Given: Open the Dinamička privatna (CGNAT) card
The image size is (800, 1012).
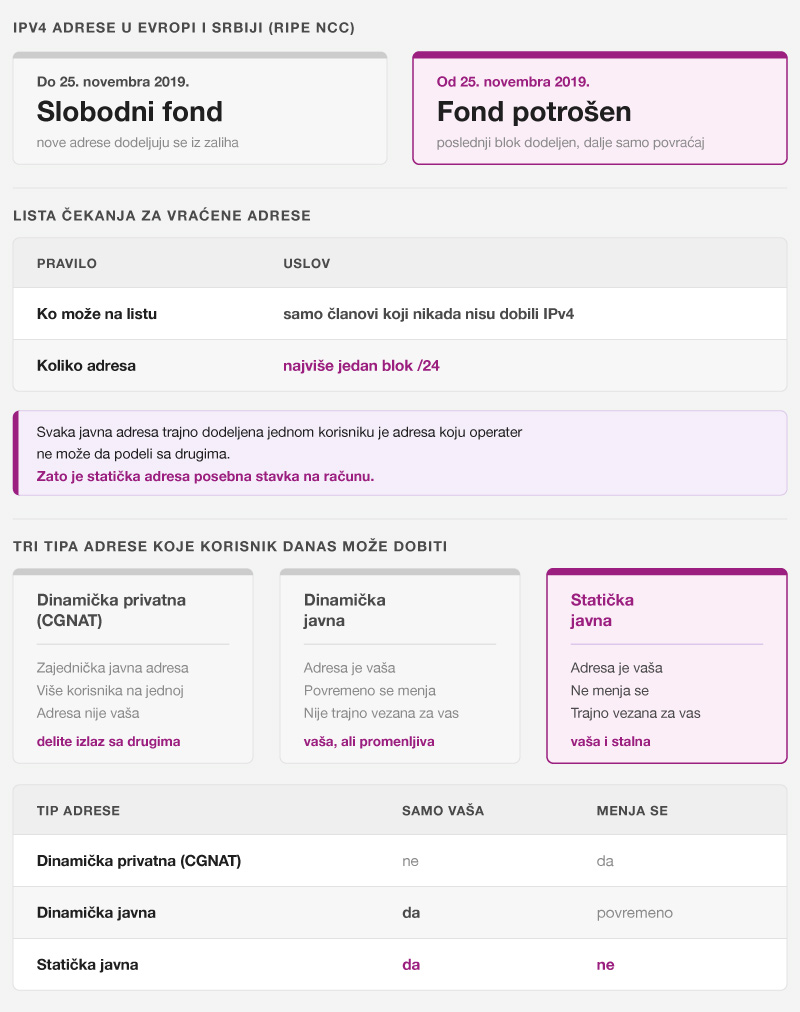Looking at the screenshot, I should pyautogui.click(x=133, y=666).
